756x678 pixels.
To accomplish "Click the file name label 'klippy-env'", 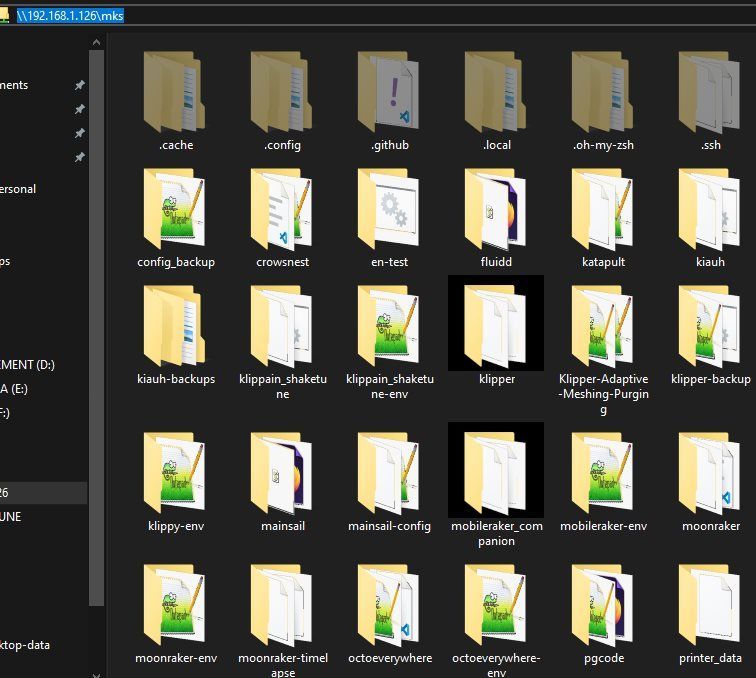I will pyautogui.click(x=176, y=526).
